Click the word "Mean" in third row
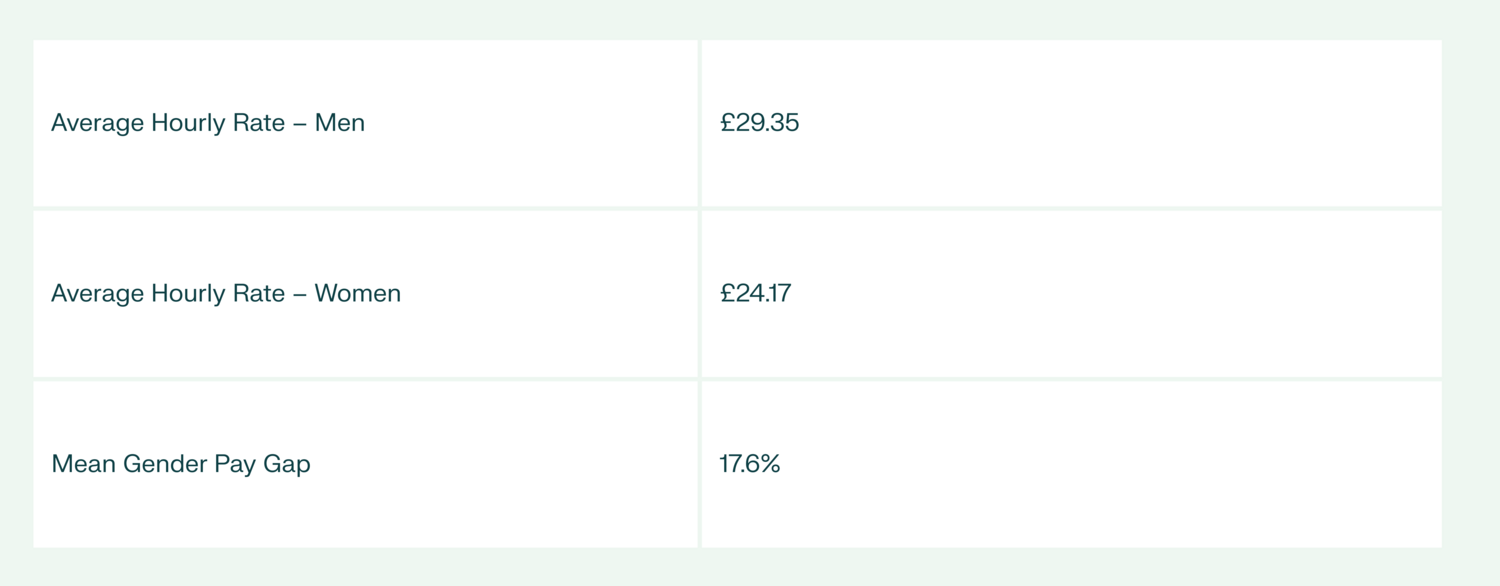The height and width of the screenshot is (586, 1500). (x=83, y=464)
